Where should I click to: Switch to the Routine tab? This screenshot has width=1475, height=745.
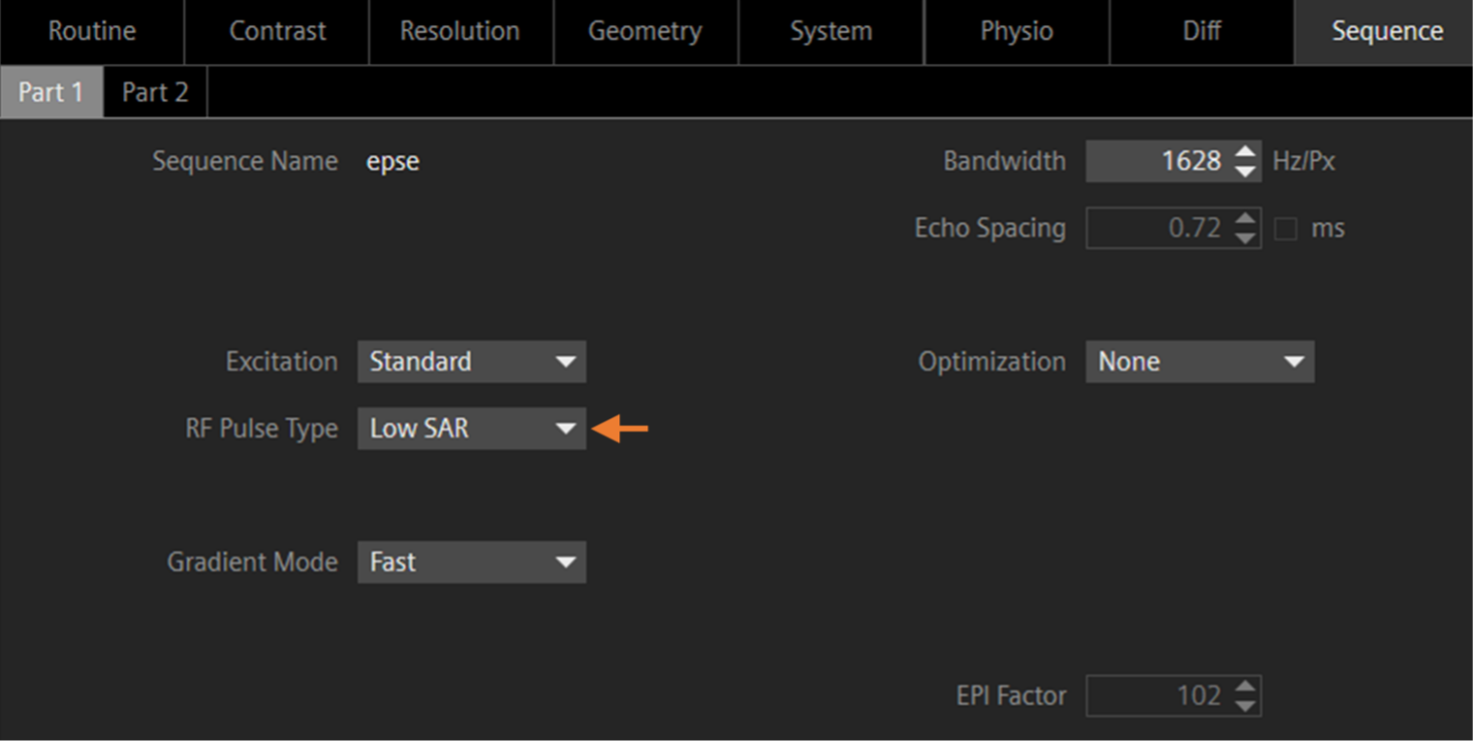click(92, 31)
